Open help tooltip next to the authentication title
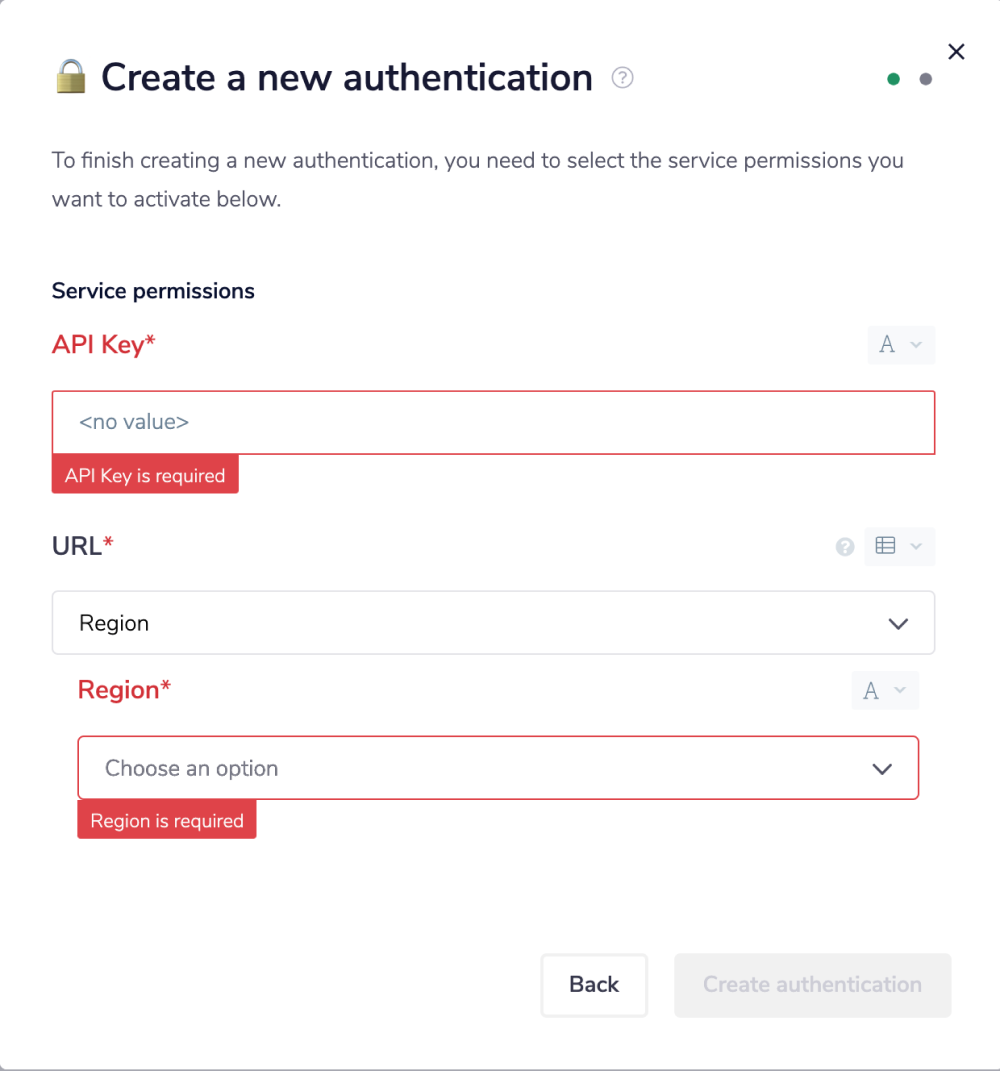This screenshot has width=1000, height=1071. coord(623,78)
